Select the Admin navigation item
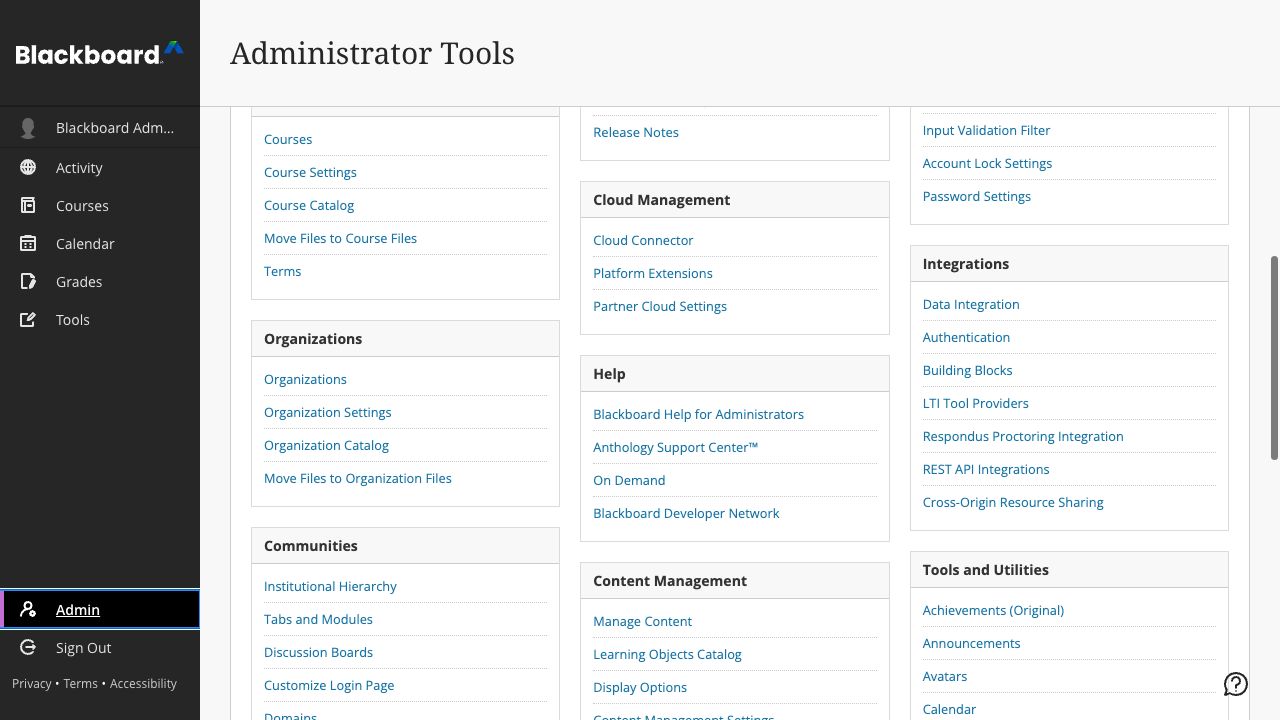 click(x=100, y=609)
